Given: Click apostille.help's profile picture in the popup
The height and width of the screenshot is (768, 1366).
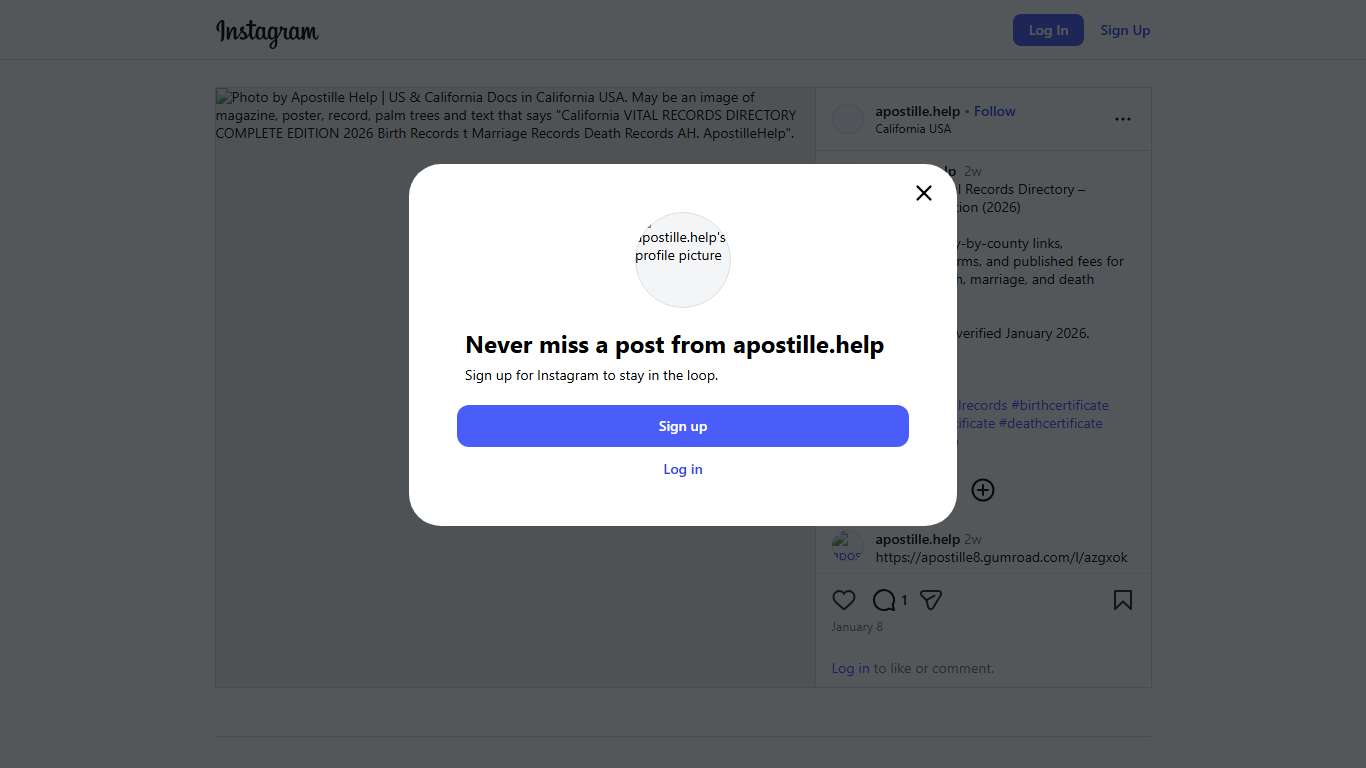Looking at the screenshot, I should [683, 259].
